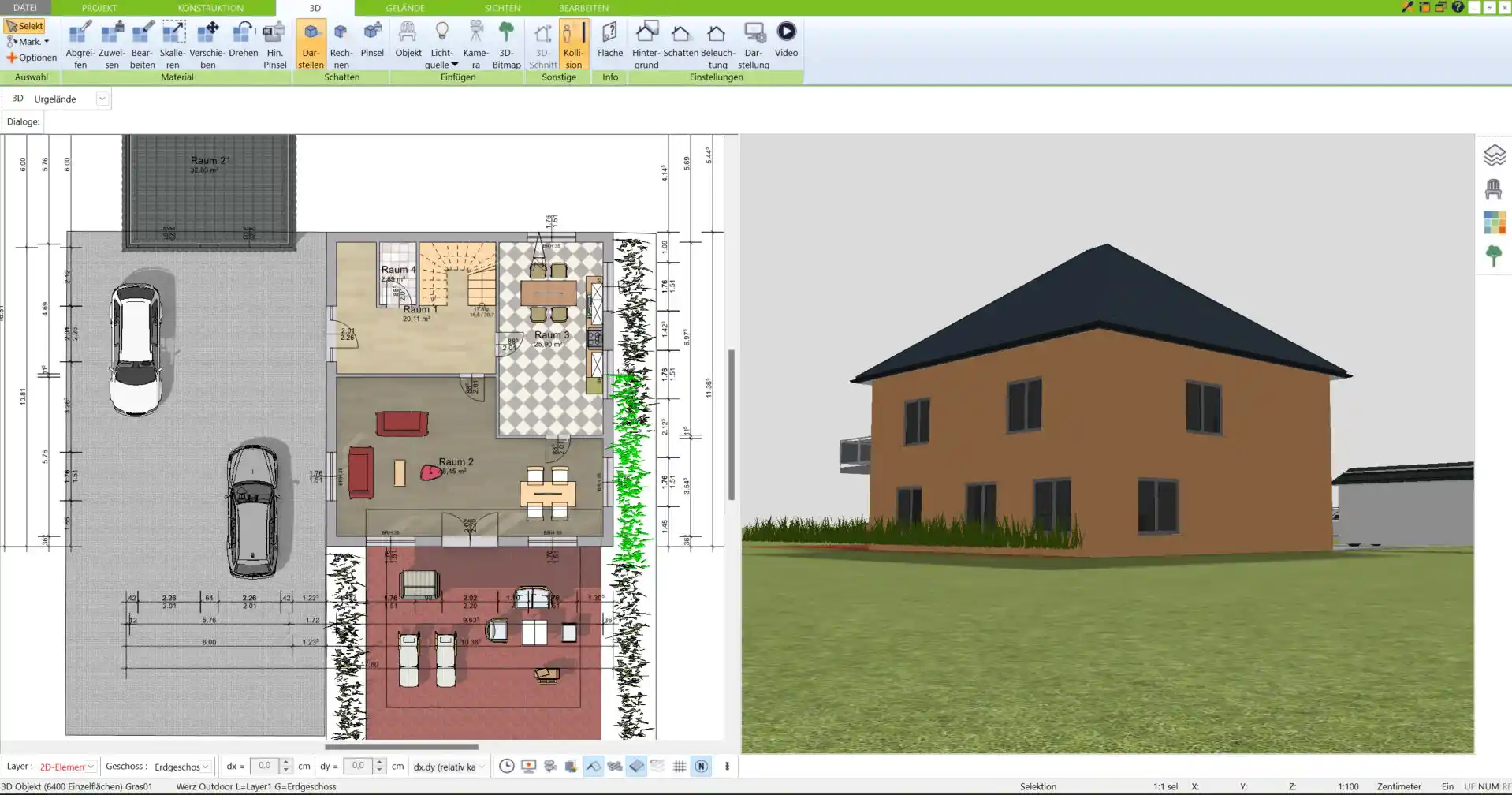Toggle the roof outline snap button
This screenshot has width=1512, height=795.
pyautogui.click(x=593, y=766)
